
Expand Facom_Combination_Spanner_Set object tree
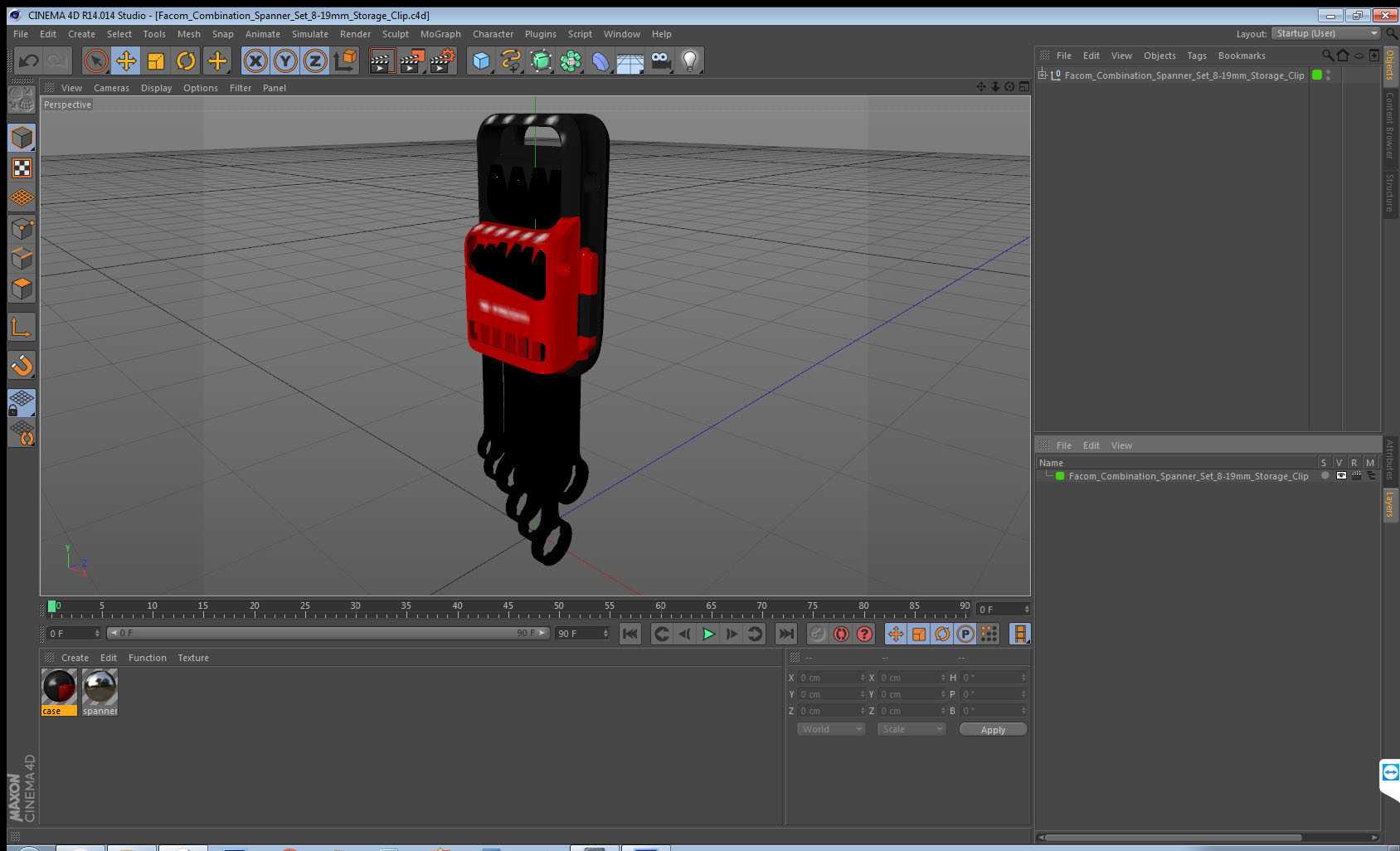click(x=1043, y=75)
